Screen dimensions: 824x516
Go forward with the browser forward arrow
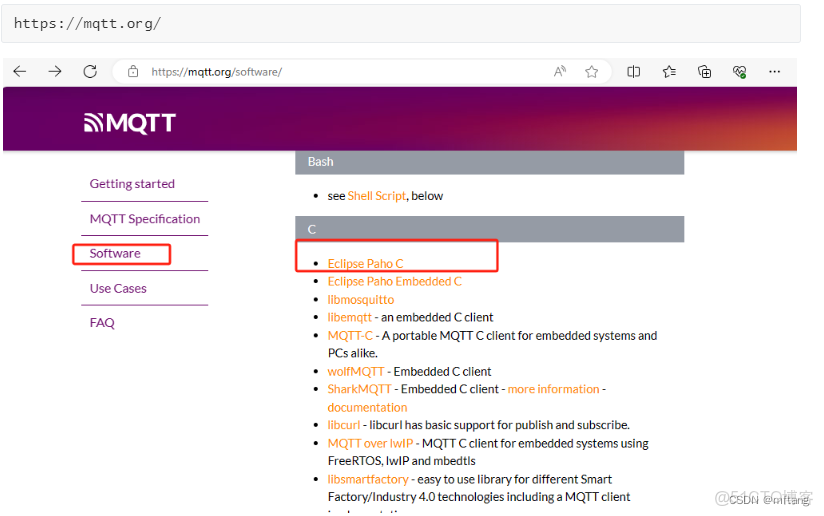click(x=55, y=71)
